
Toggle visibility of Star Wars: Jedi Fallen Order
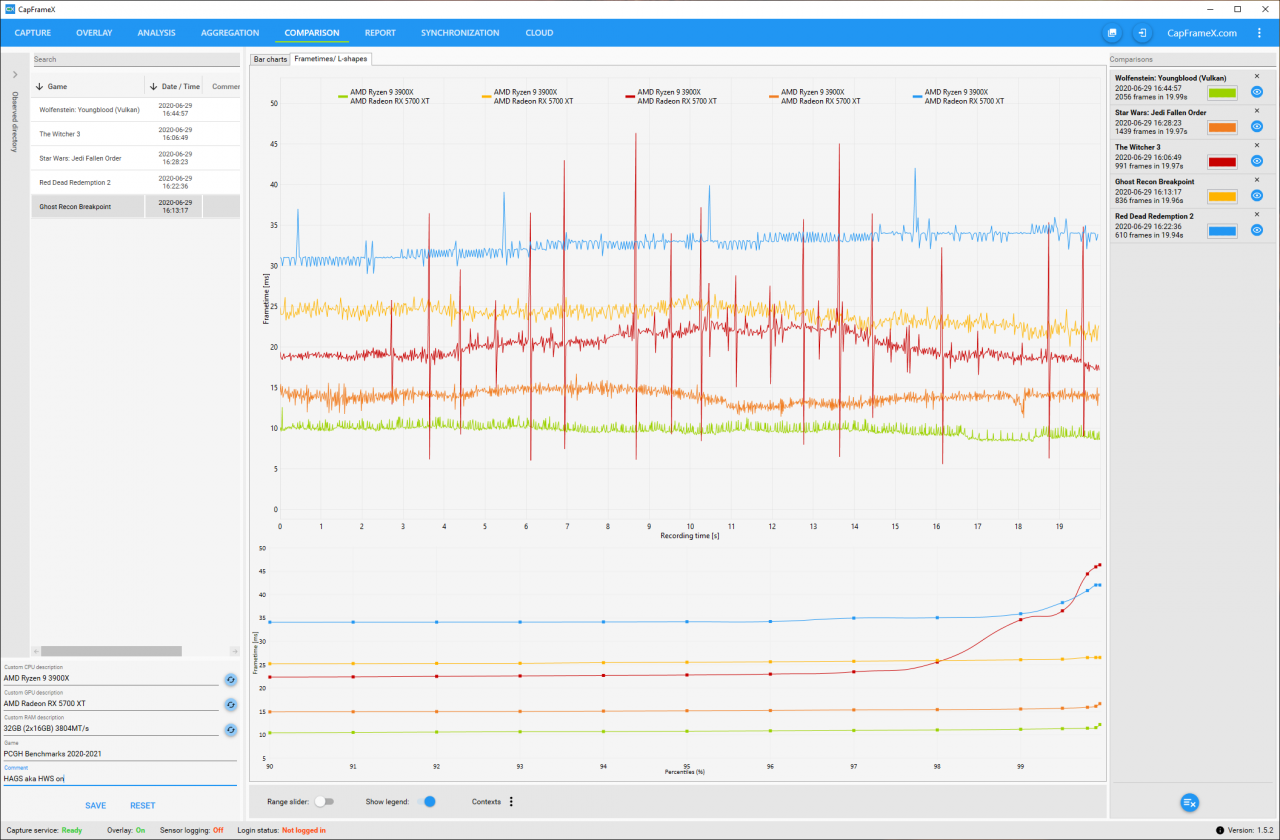point(1257,127)
